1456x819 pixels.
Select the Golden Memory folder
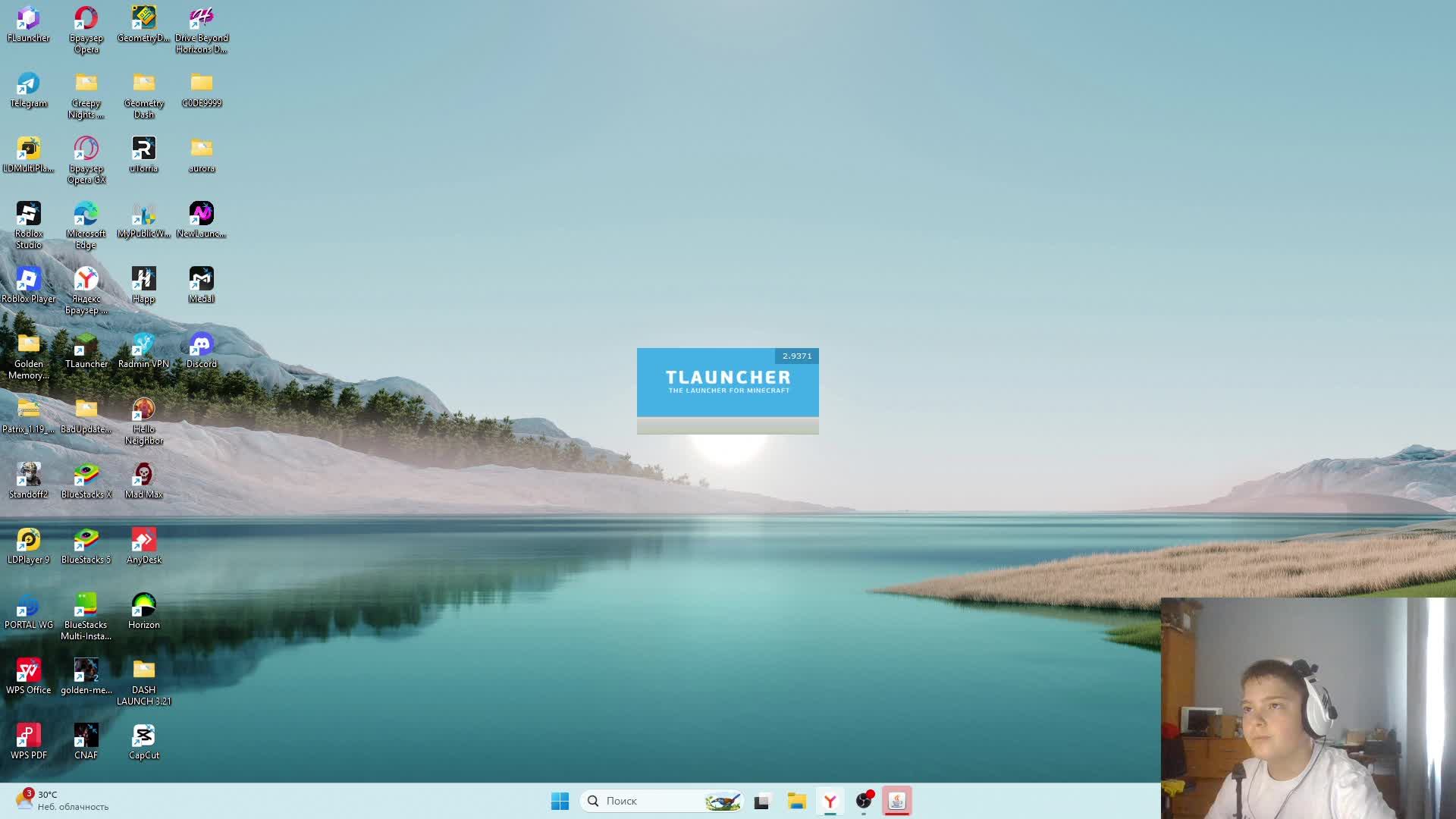point(28,356)
